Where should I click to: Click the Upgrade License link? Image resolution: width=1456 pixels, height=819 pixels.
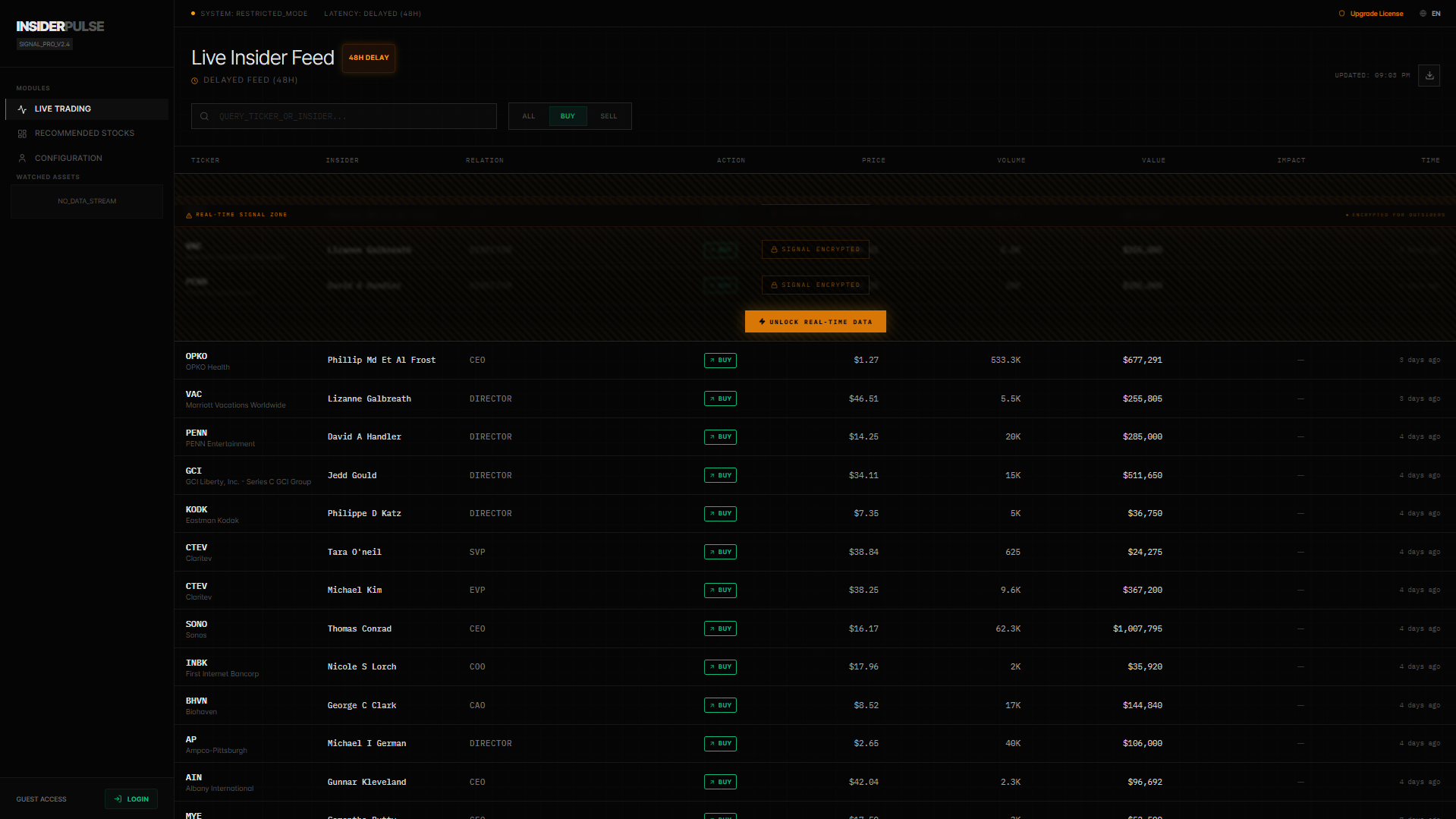click(x=1371, y=14)
